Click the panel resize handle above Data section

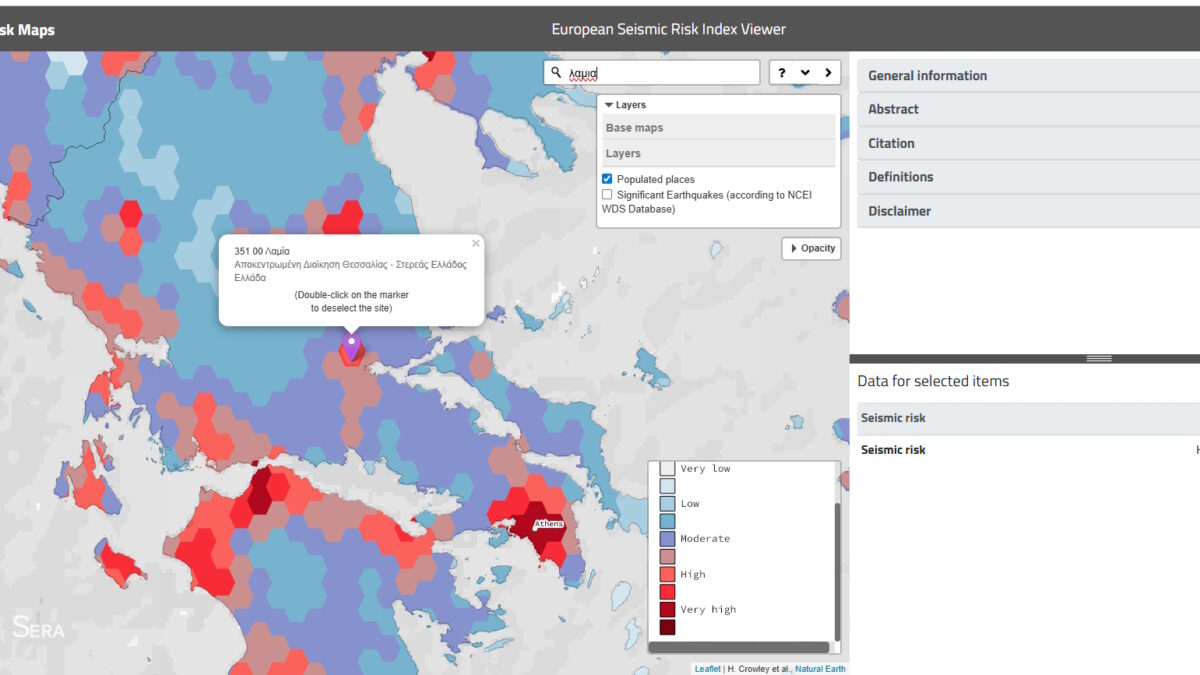coord(1098,358)
